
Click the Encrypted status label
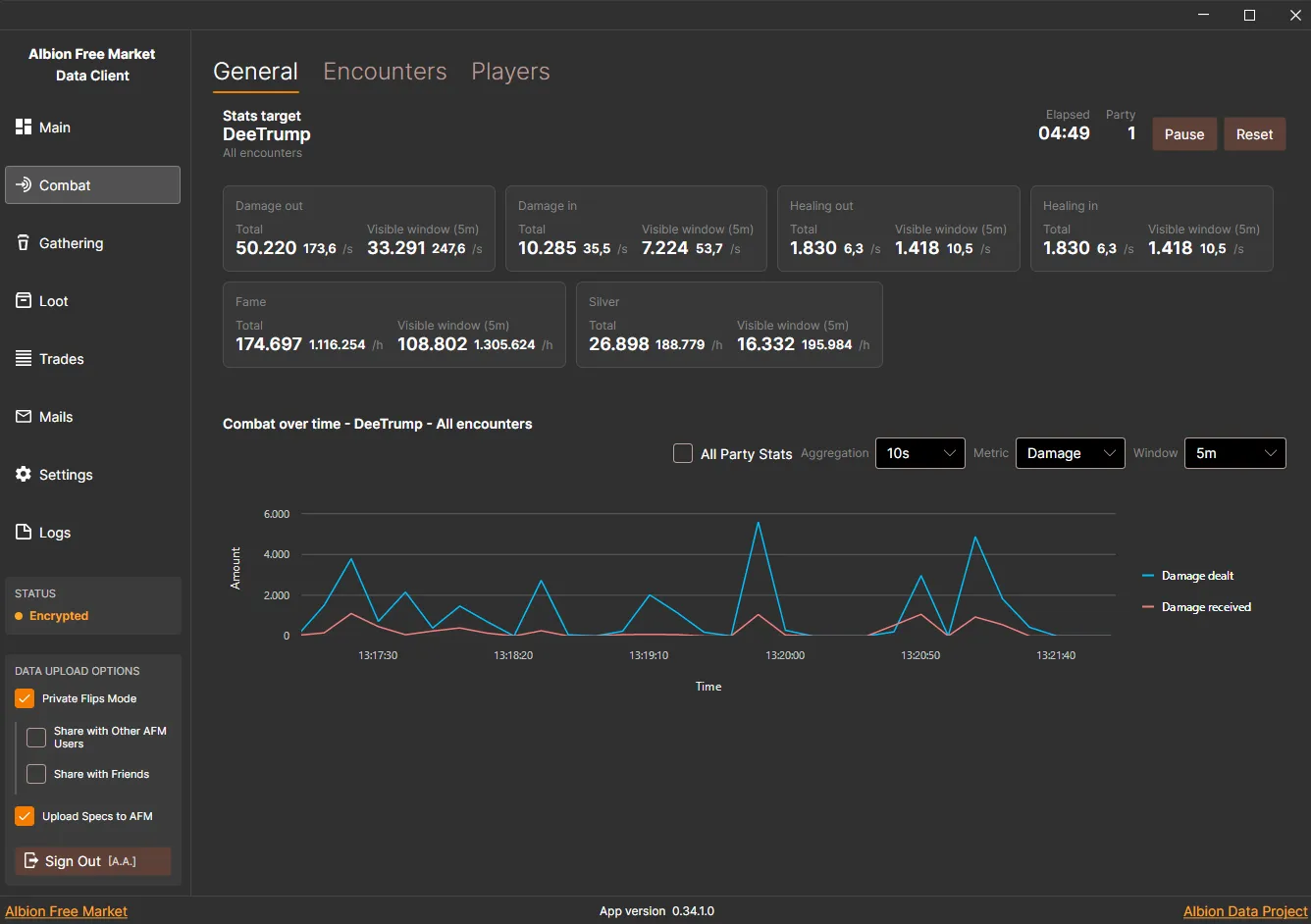(x=59, y=616)
